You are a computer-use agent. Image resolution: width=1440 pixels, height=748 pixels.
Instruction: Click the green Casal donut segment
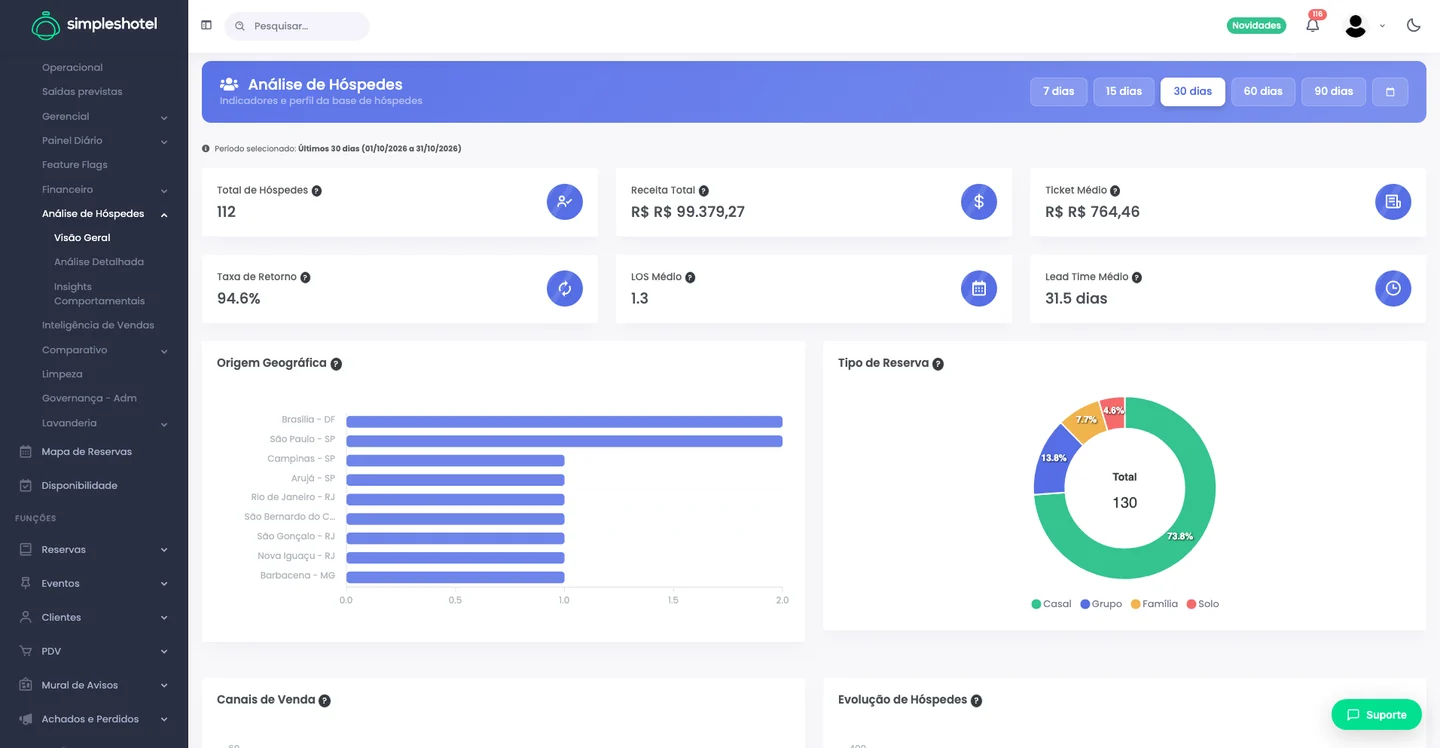tap(1180, 537)
